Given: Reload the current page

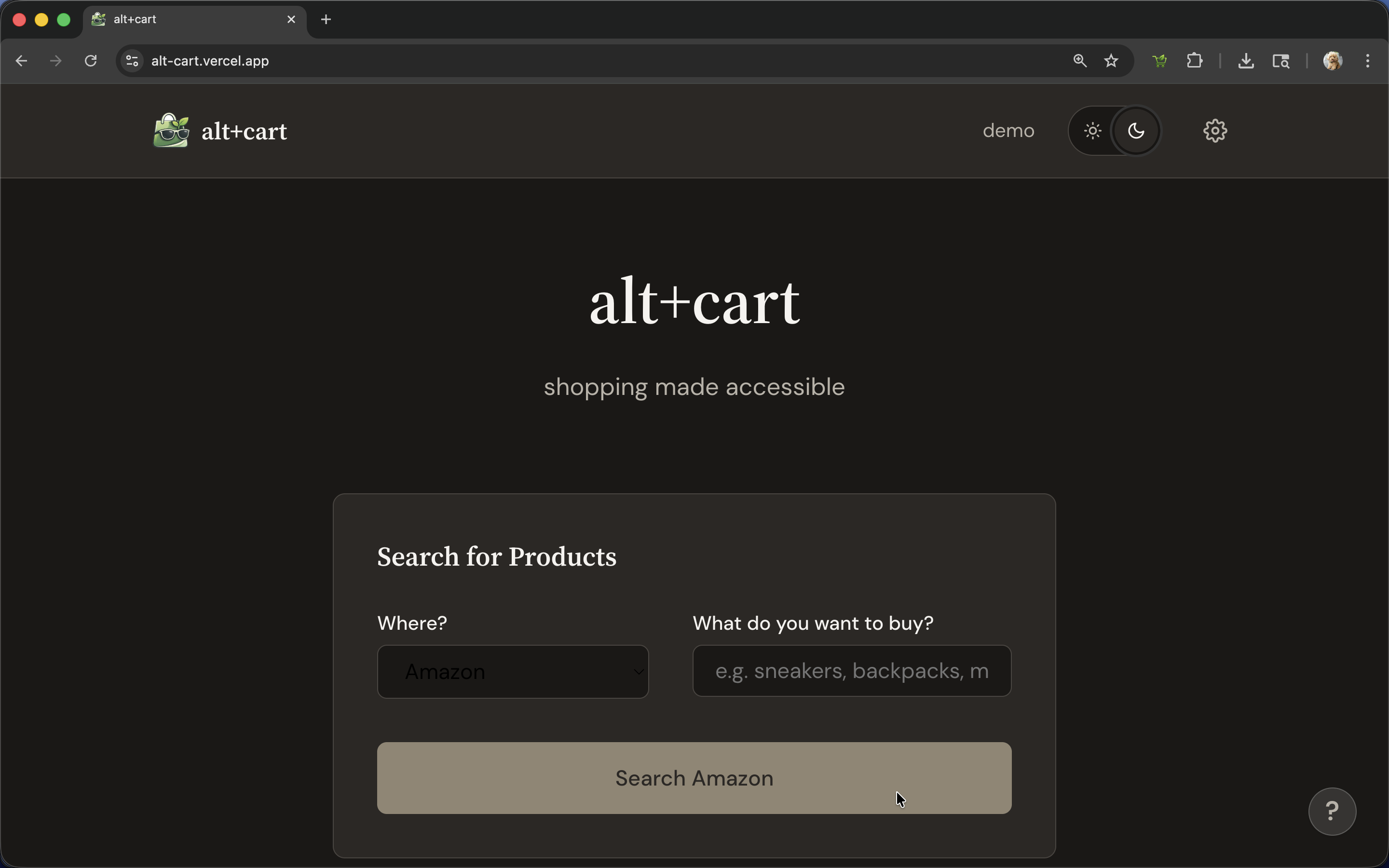Looking at the screenshot, I should [91, 61].
